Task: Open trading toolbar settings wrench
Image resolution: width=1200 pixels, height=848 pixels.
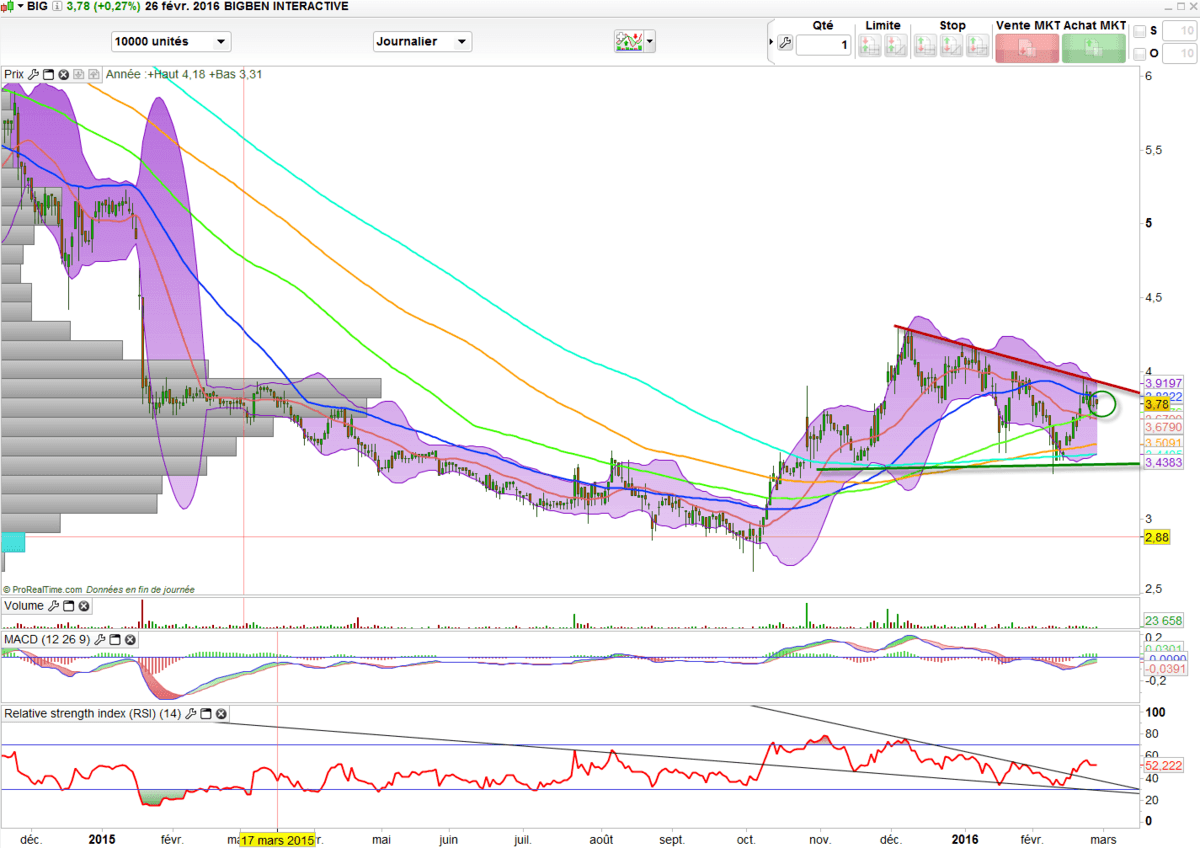Action: tap(785, 43)
